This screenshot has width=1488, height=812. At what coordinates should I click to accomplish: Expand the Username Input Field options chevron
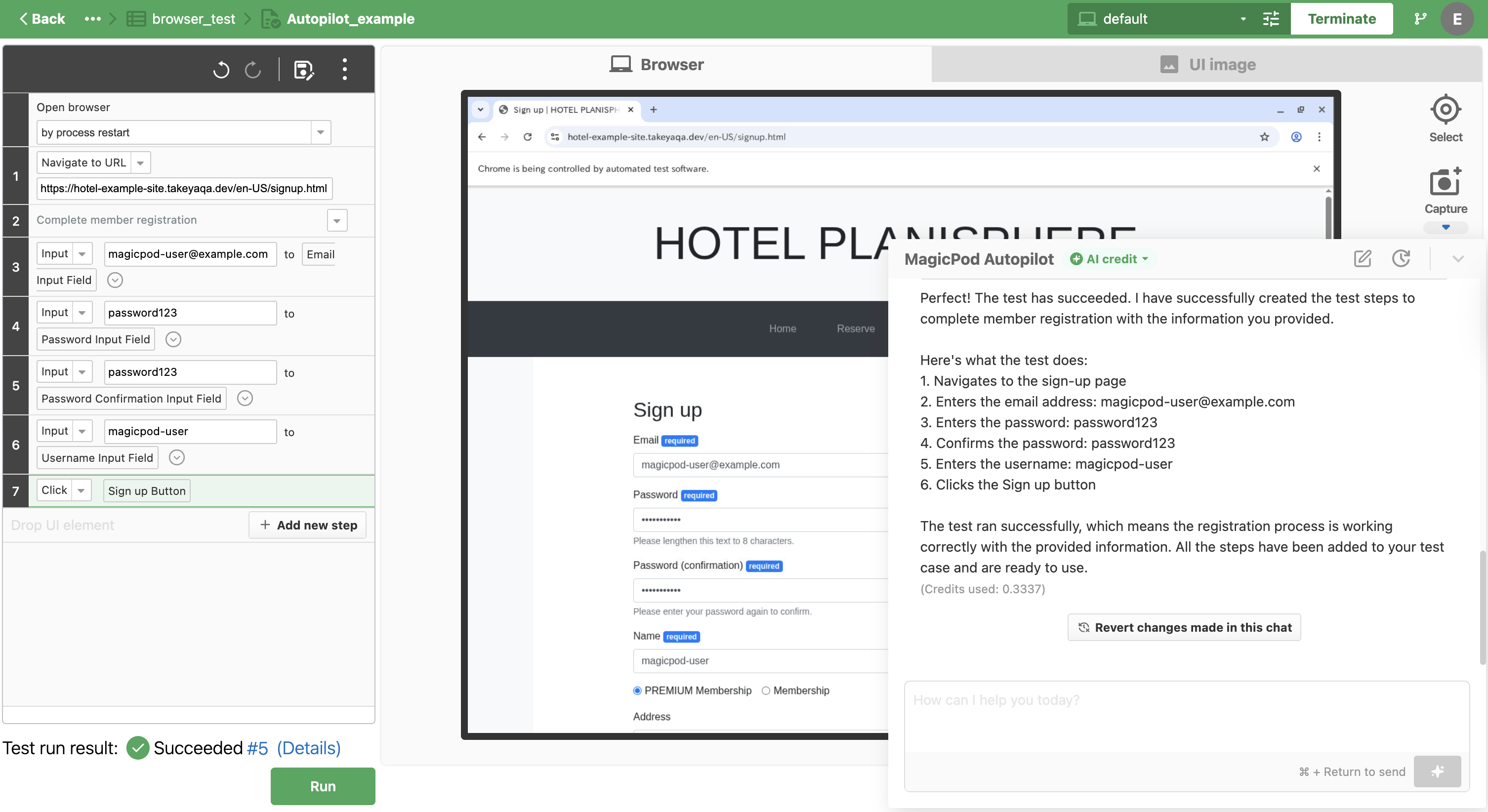177,458
